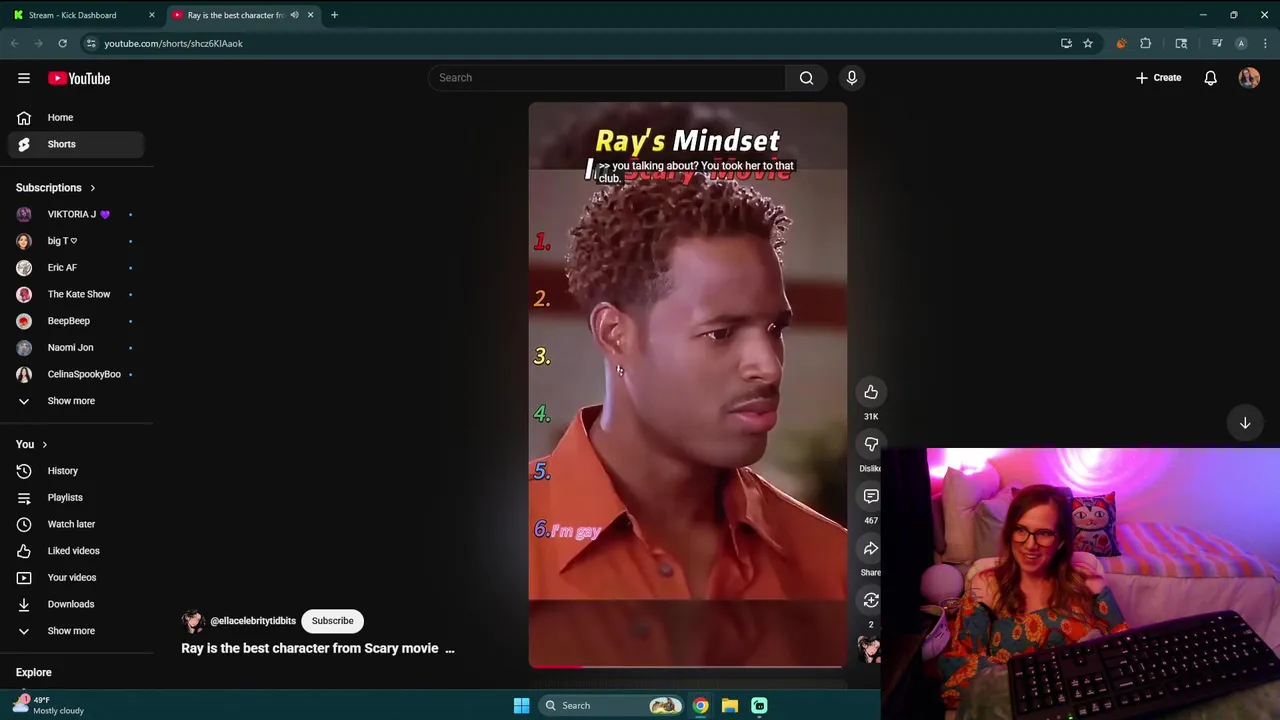Screen dimensions: 1280x720
Task: Open Liked videos in the sidebar
Action: (x=76, y=551)
